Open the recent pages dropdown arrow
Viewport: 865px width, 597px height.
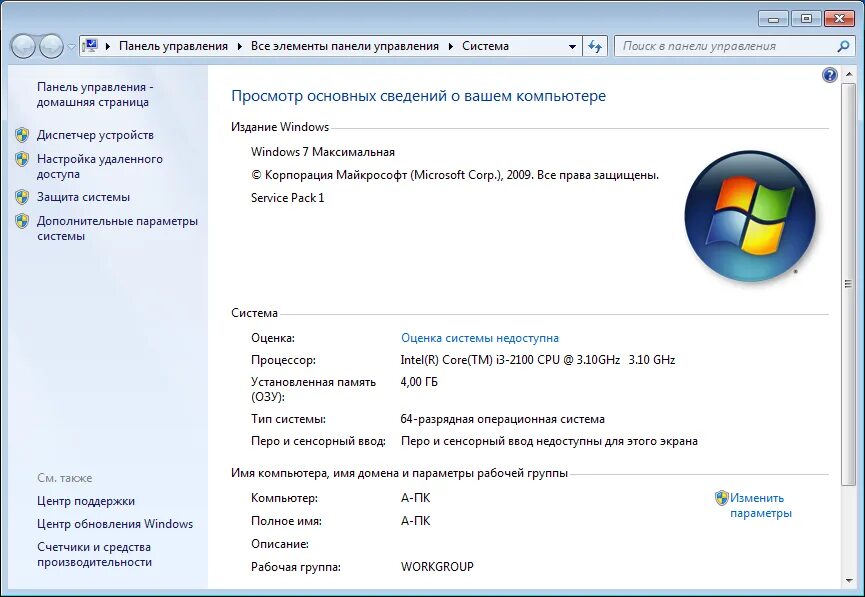point(72,47)
